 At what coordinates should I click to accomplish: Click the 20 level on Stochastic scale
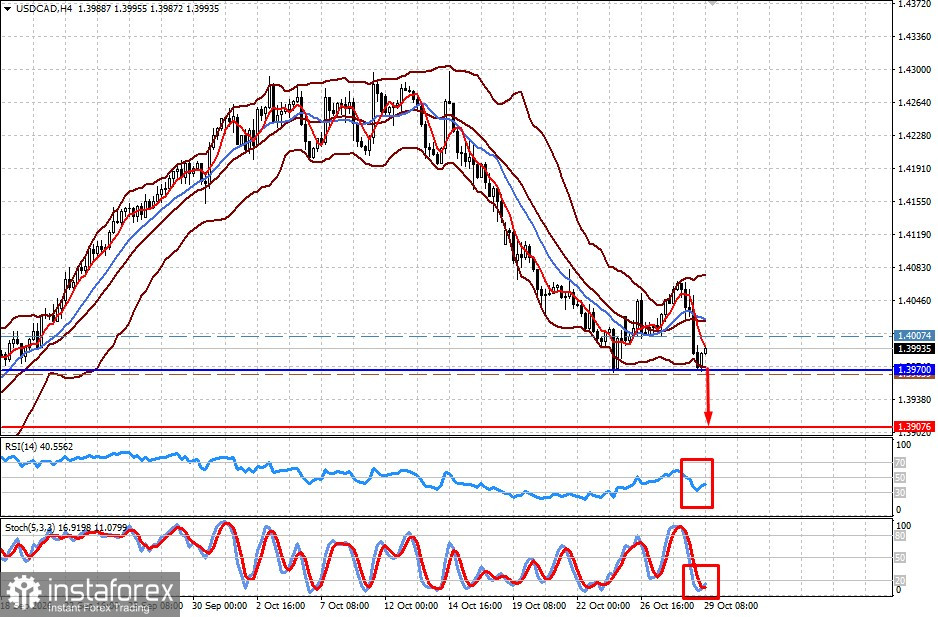900,580
